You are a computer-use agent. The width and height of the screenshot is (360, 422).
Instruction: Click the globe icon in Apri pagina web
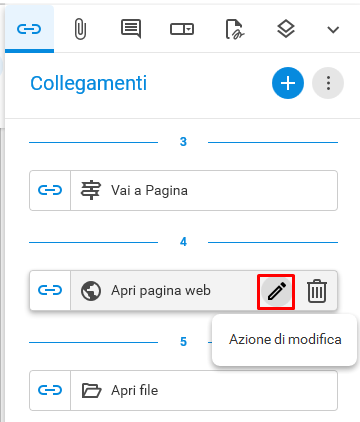(x=91, y=291)
